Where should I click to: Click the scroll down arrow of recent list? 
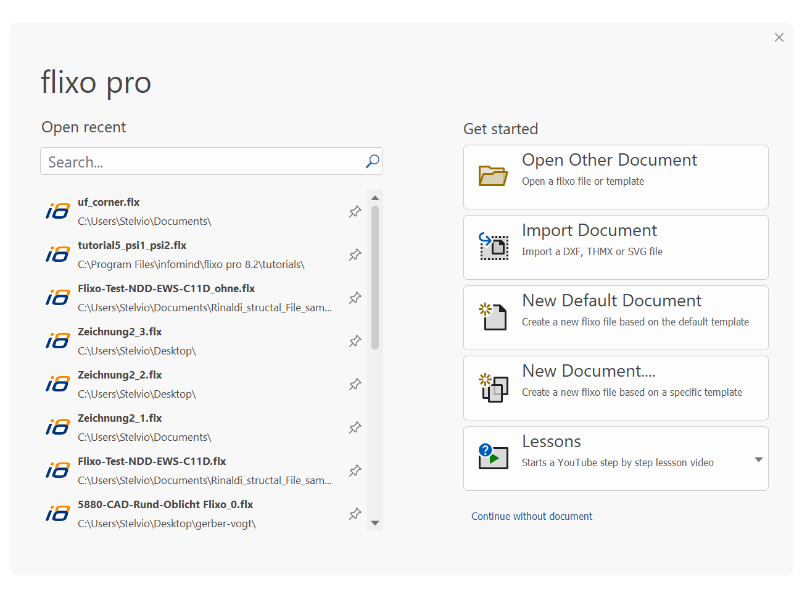[x=375, y=523]
